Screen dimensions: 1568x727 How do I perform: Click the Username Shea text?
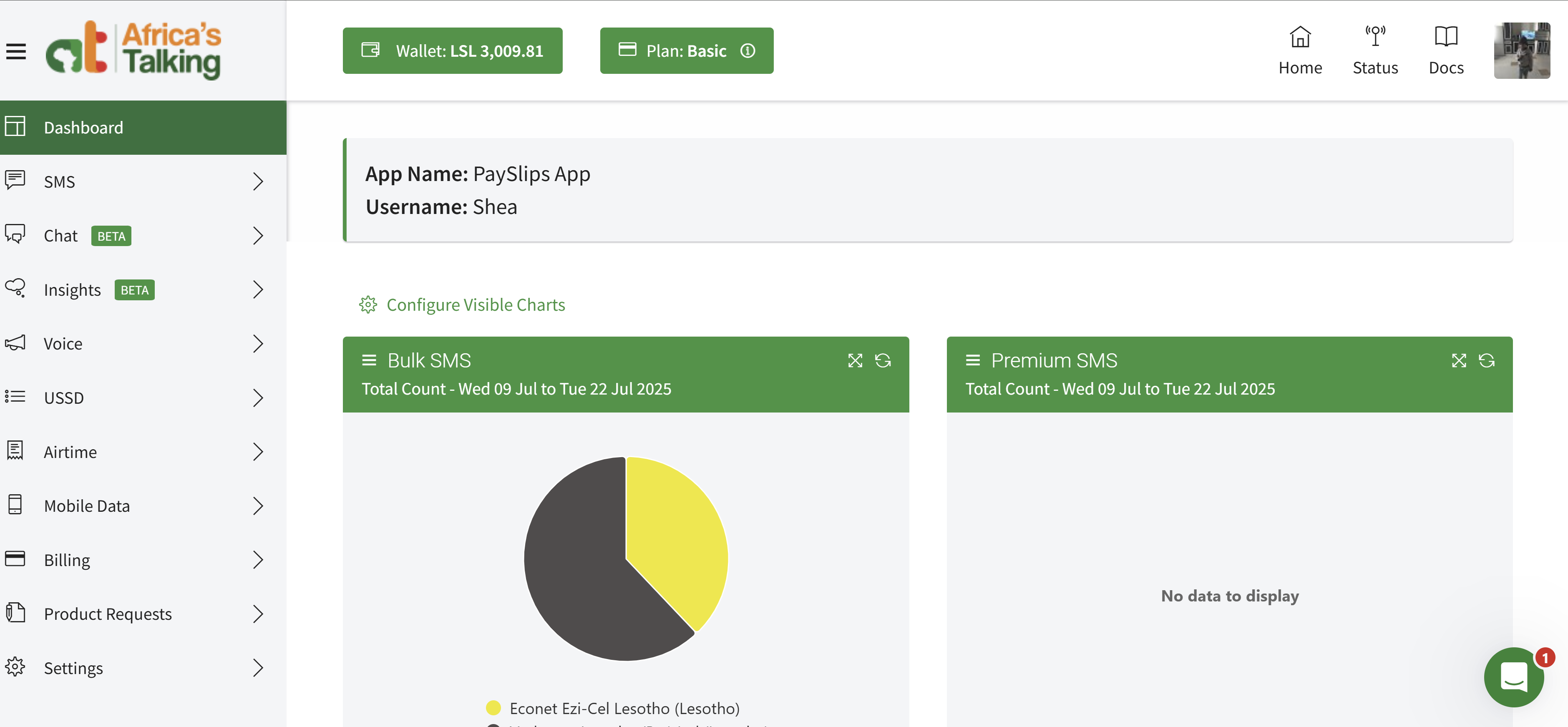click(x=441, y=207)
